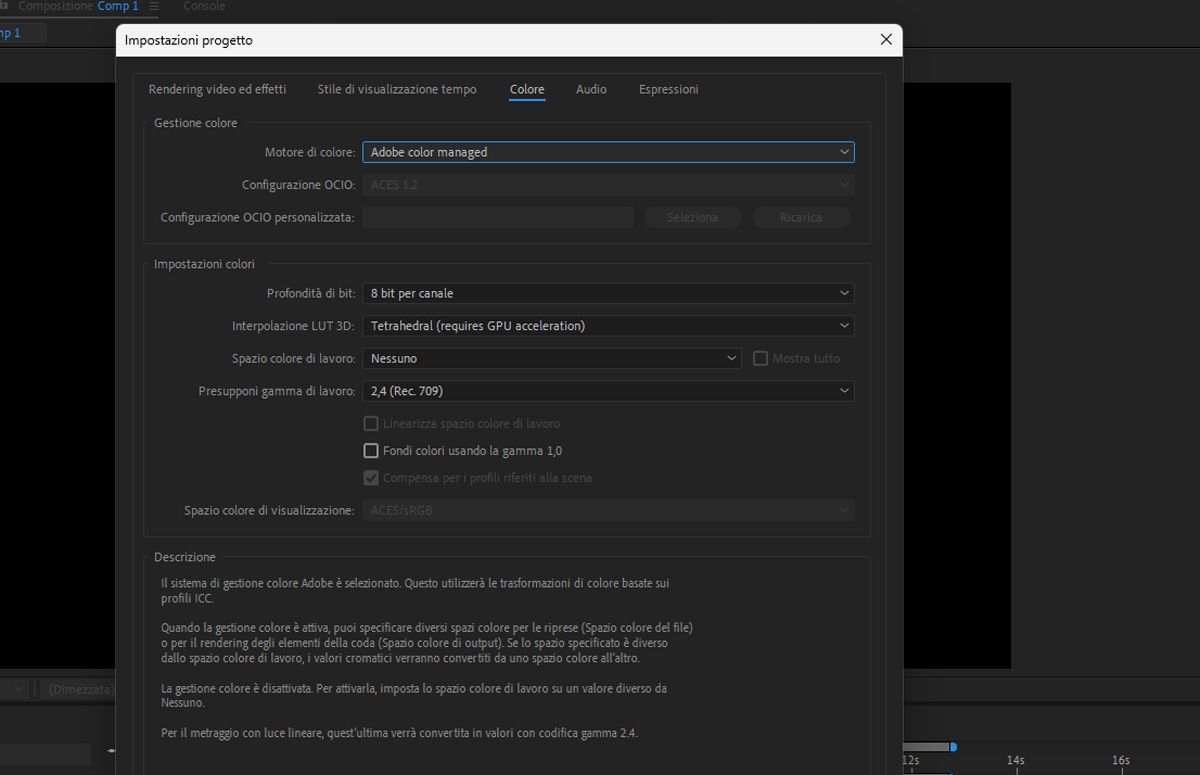Switch to the Console panel
This screenshot has height=775, width=1200.
(204, 6)
